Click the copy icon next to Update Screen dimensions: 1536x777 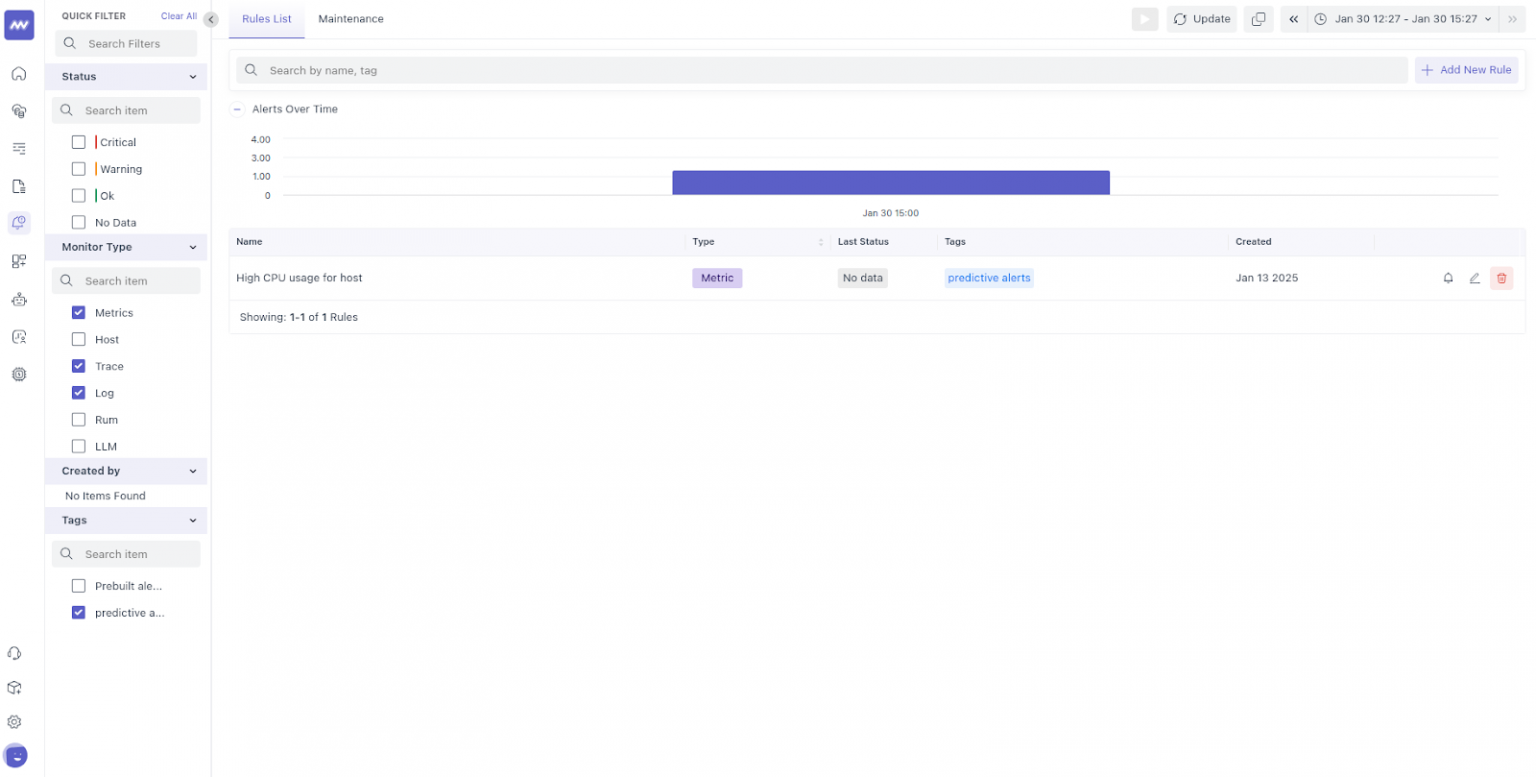pos(1259,18)
